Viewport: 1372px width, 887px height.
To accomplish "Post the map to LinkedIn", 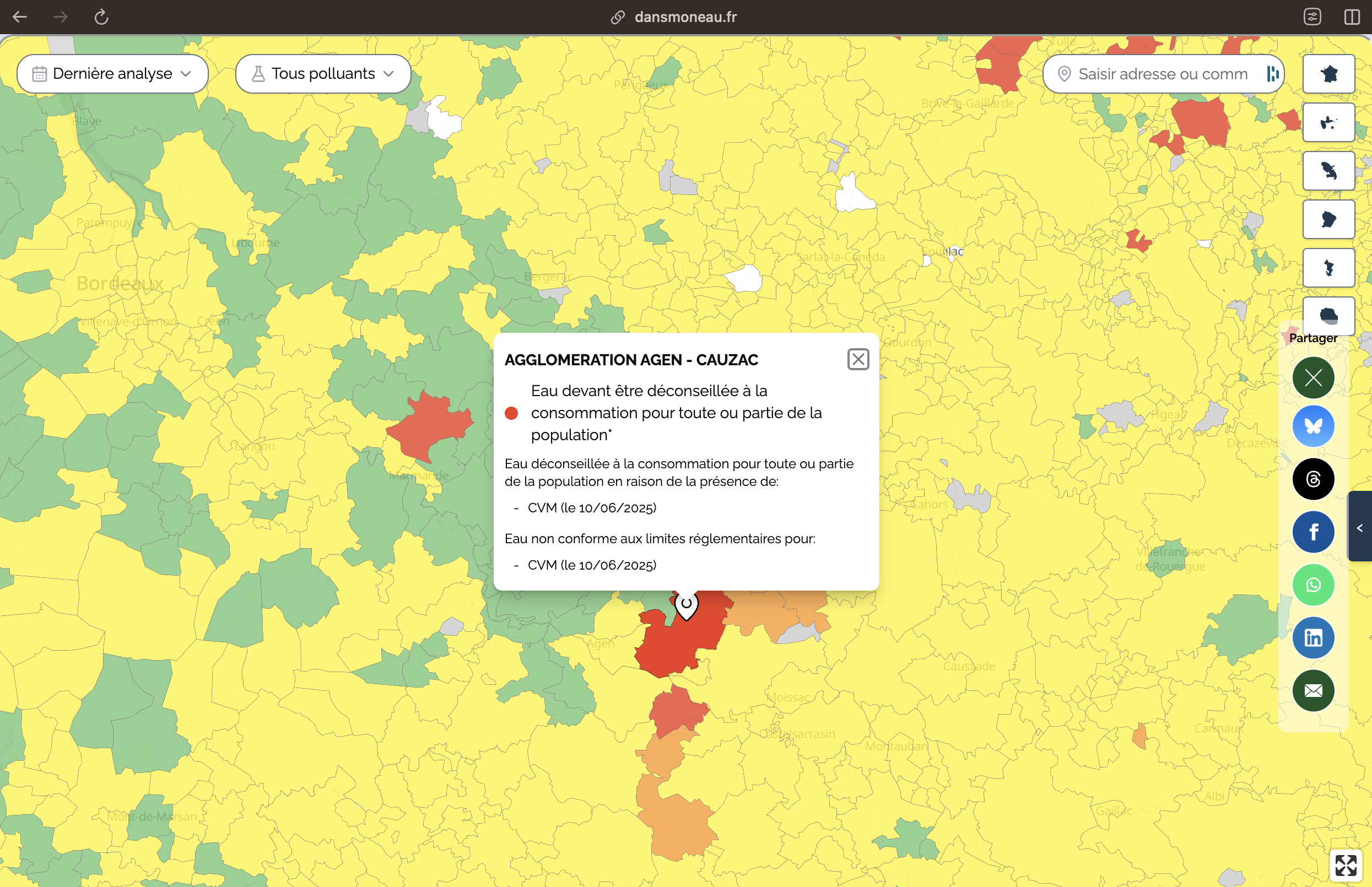I will [x=1313, y=637].
